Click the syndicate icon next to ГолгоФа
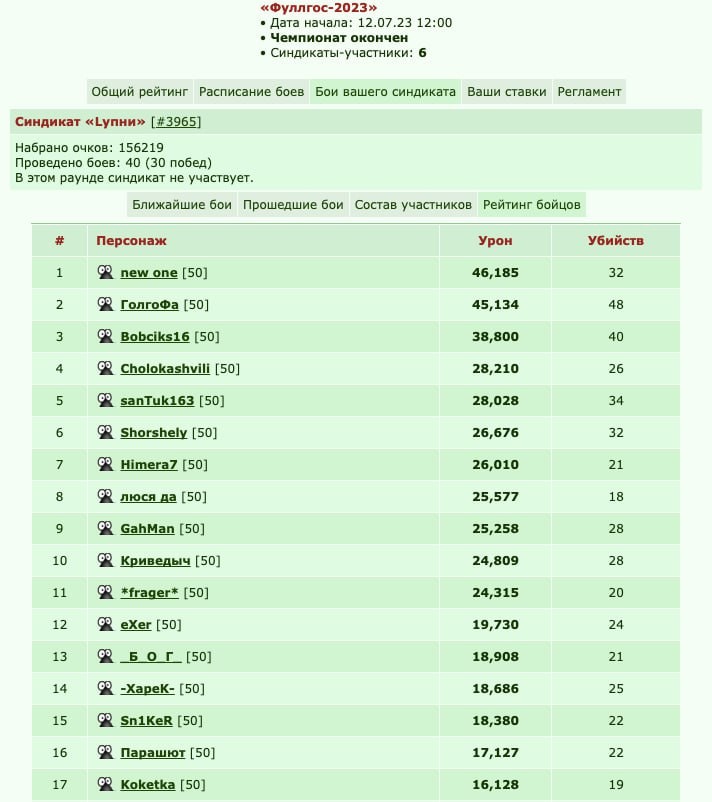The image size is (712, 802). pyautogui.click(x=105, y=304)
